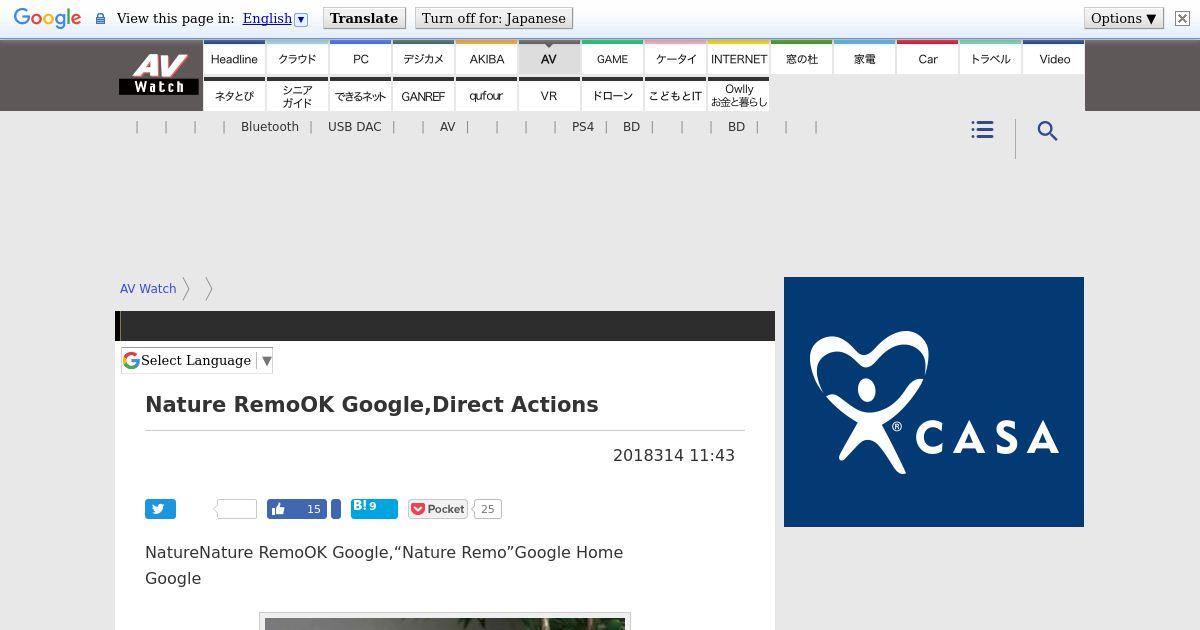Click the padlock icon in the translate bar

point(100,18)
